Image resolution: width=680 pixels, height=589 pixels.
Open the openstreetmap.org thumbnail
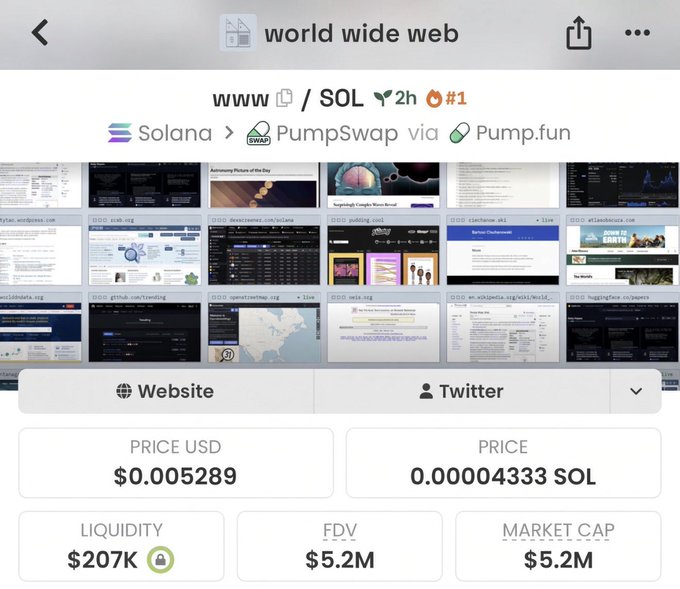click(264, 327)
